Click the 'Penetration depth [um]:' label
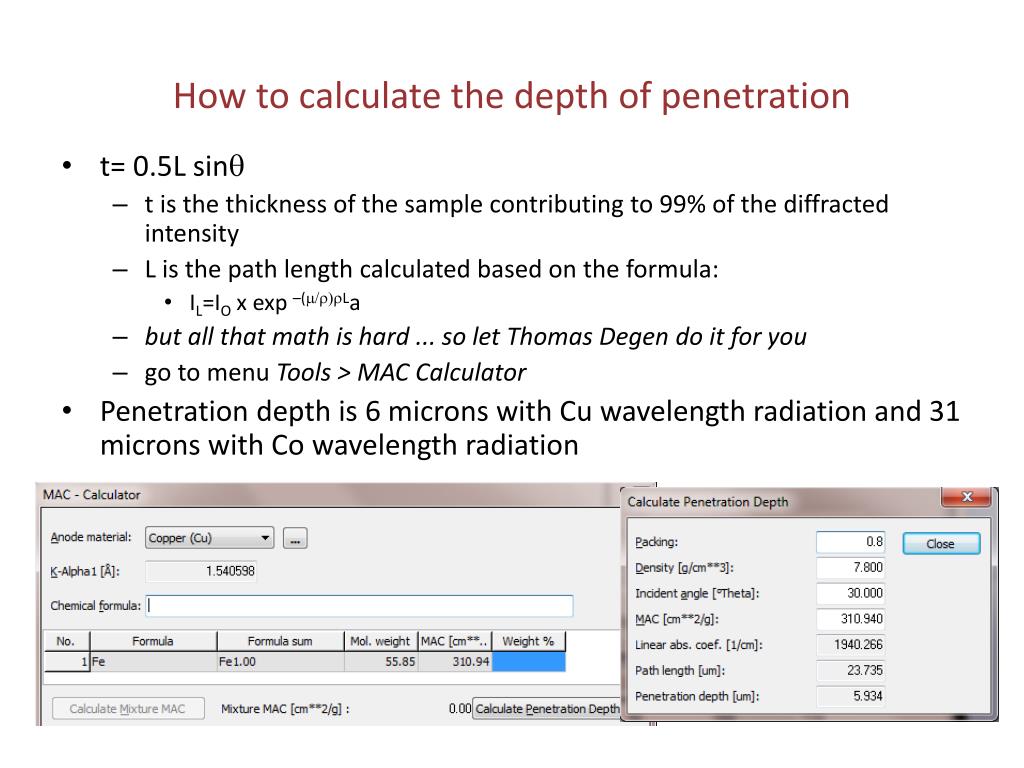 tap(697, 696)
